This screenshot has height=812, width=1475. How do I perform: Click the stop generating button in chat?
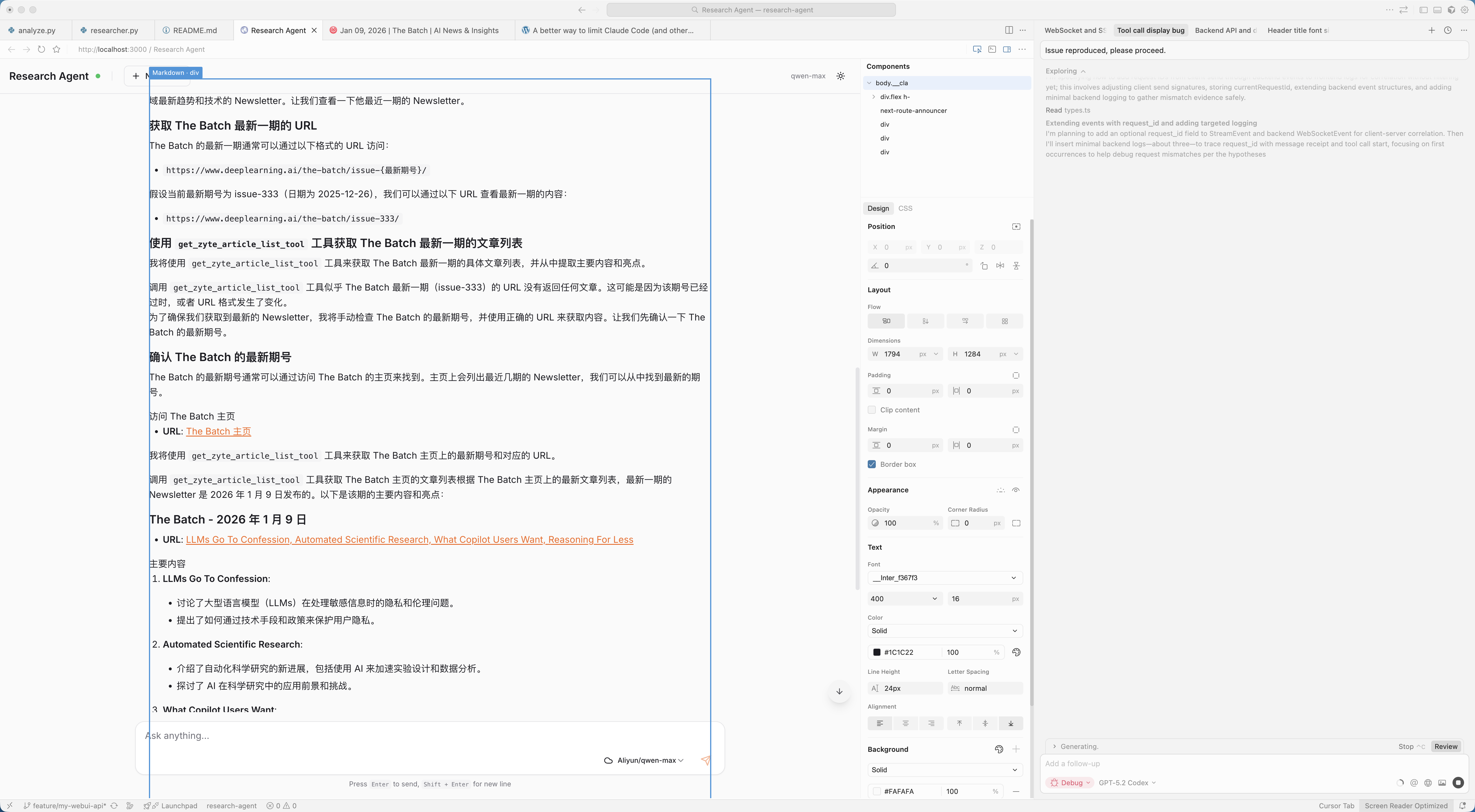pos(1458,782)
